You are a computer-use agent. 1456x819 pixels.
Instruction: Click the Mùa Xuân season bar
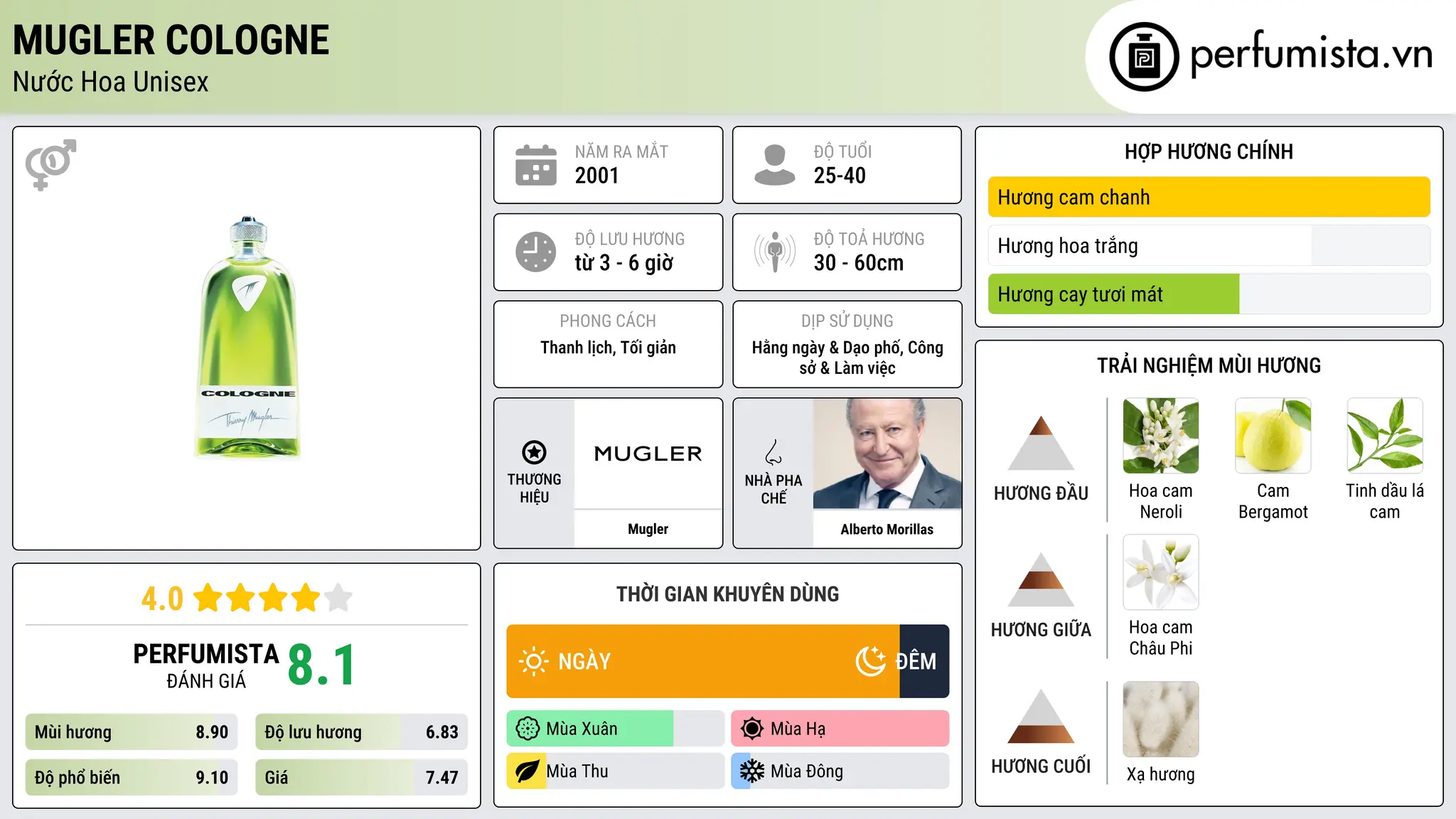point(616,729)
